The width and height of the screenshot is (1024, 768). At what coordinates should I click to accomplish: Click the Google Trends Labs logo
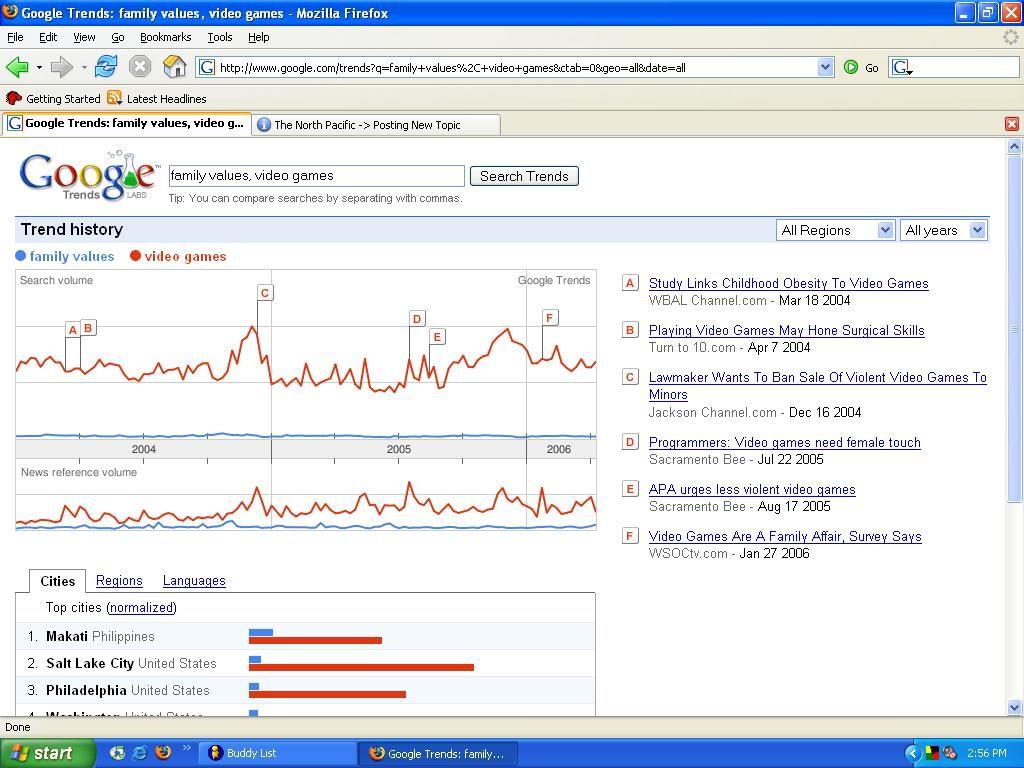(89, 176)
